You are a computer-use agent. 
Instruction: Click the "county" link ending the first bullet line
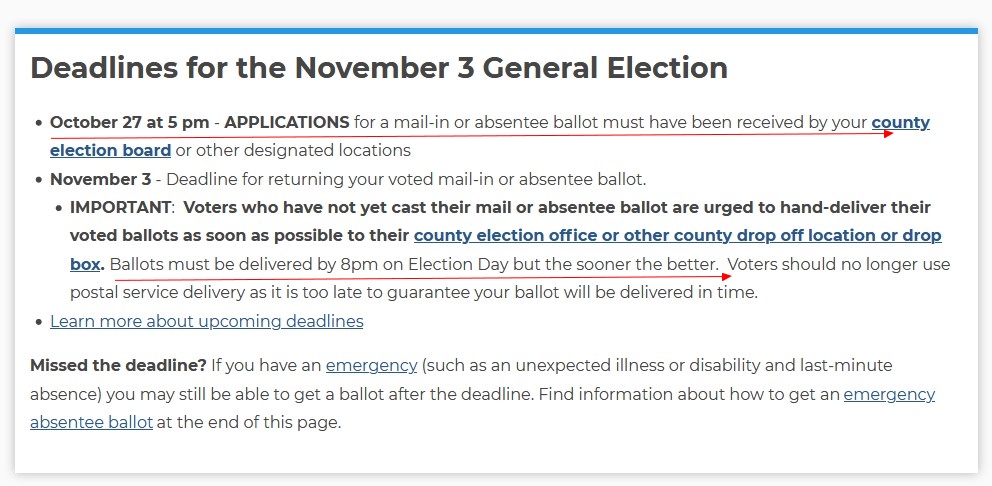click(x=901, y=122)
